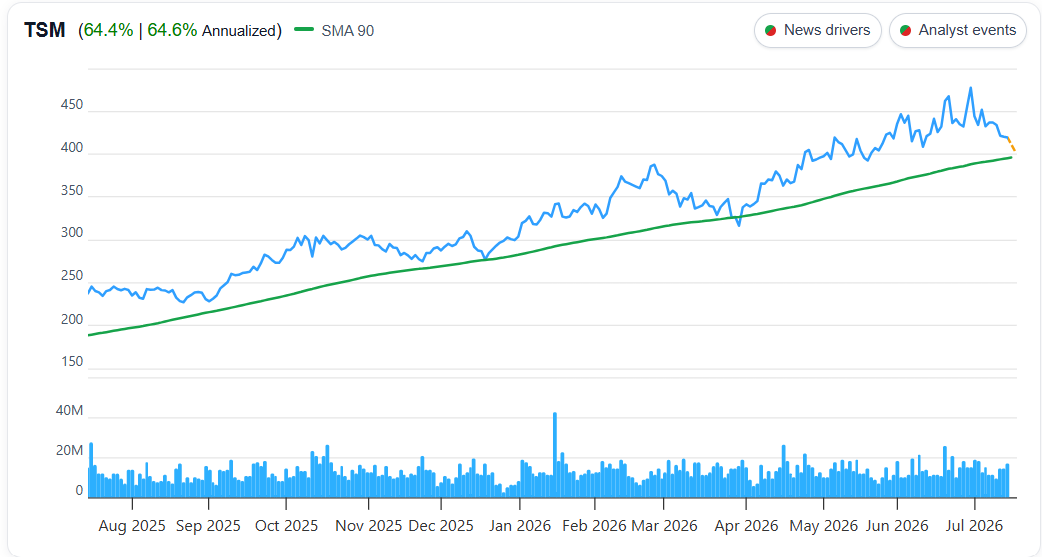The image size is (1042, 557).
Task: Click the 300 price axis label
Action: pyautogui.click(x=72, y=233)
